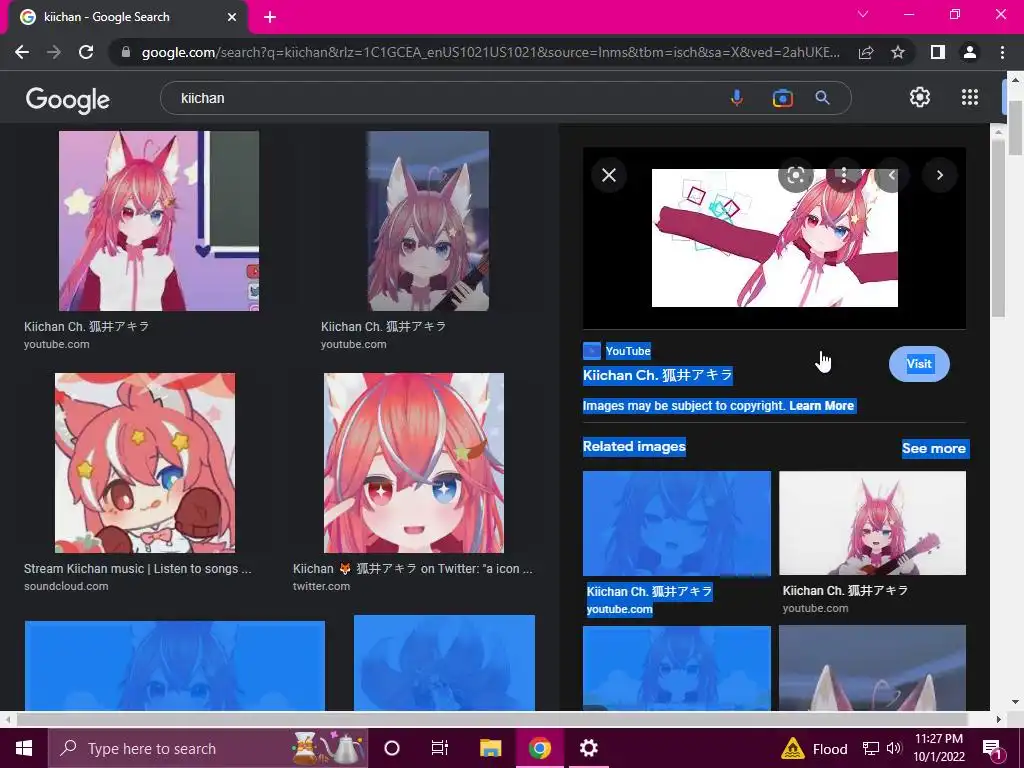
Task: Open Flood weather alert on taskbar
Action: (x=814, y=748)
